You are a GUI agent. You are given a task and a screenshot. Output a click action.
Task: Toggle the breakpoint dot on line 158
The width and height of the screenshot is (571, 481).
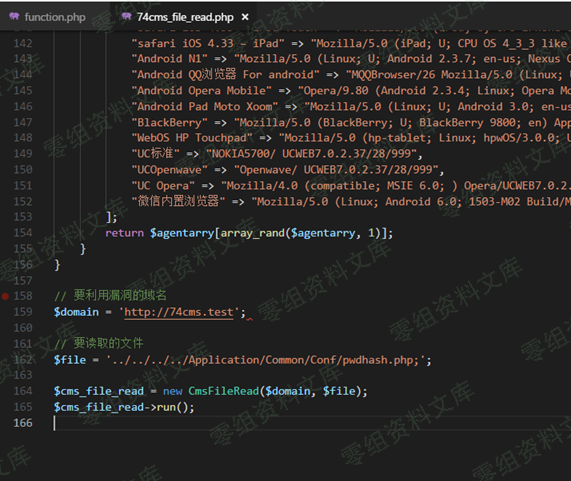[5, 296]
